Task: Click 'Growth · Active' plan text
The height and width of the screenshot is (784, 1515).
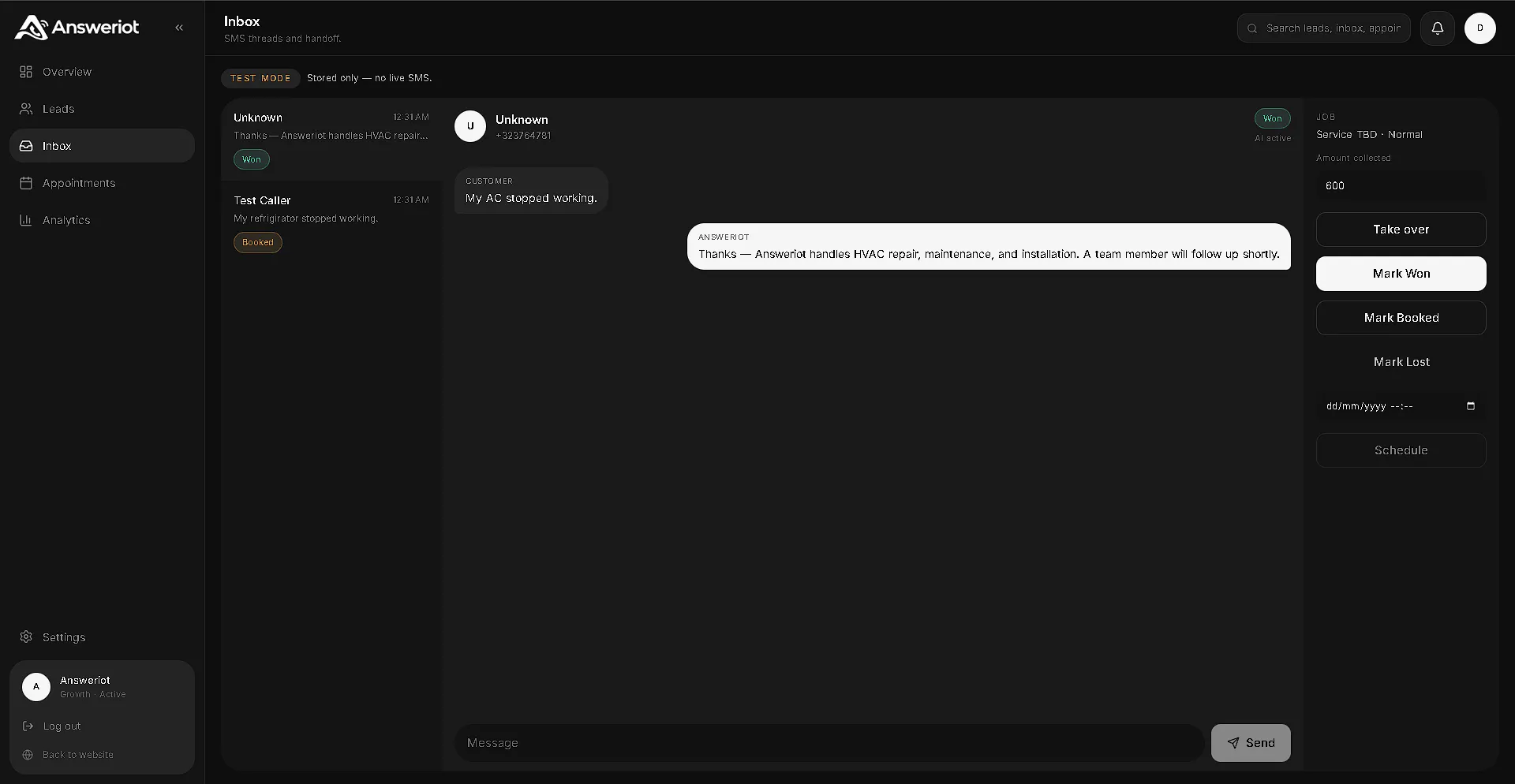Action: coord(92,695)
